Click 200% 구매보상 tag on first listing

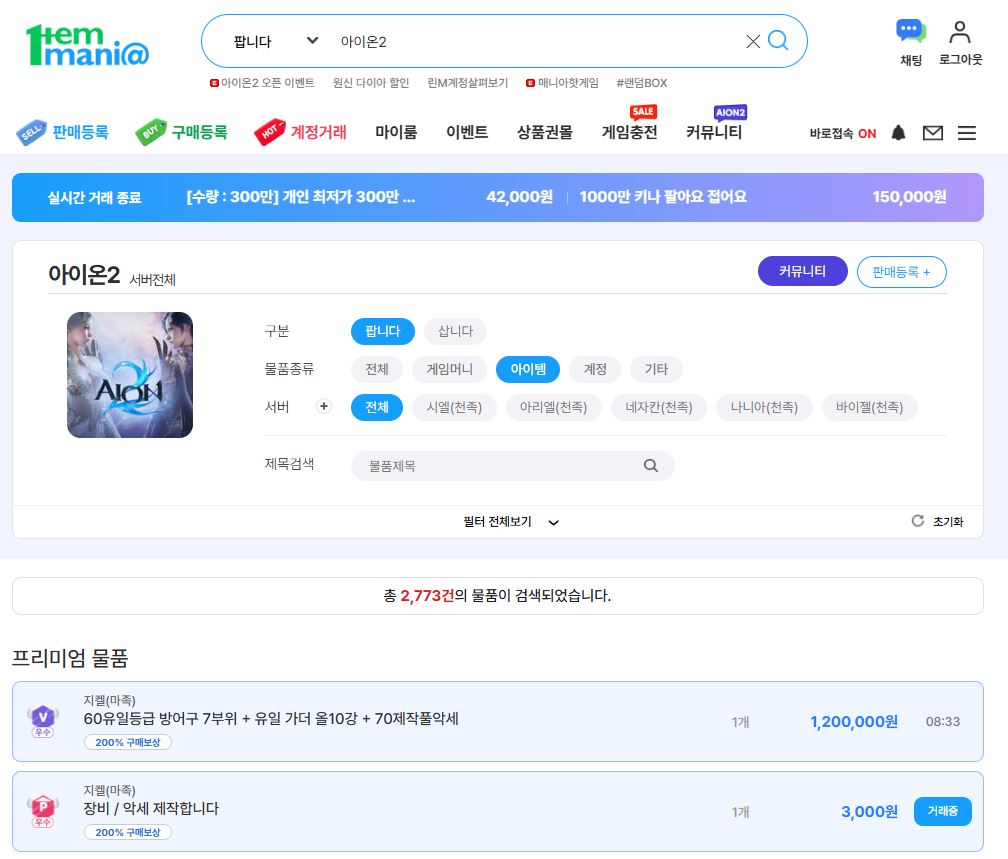click(x=128, y=742)
